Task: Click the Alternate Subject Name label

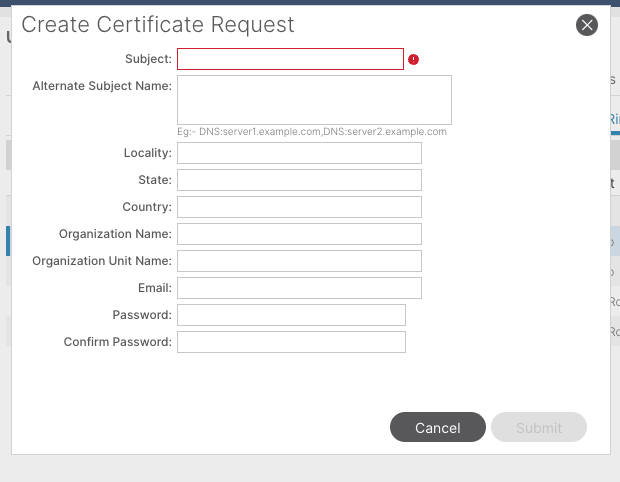Action: pos(102,86)
